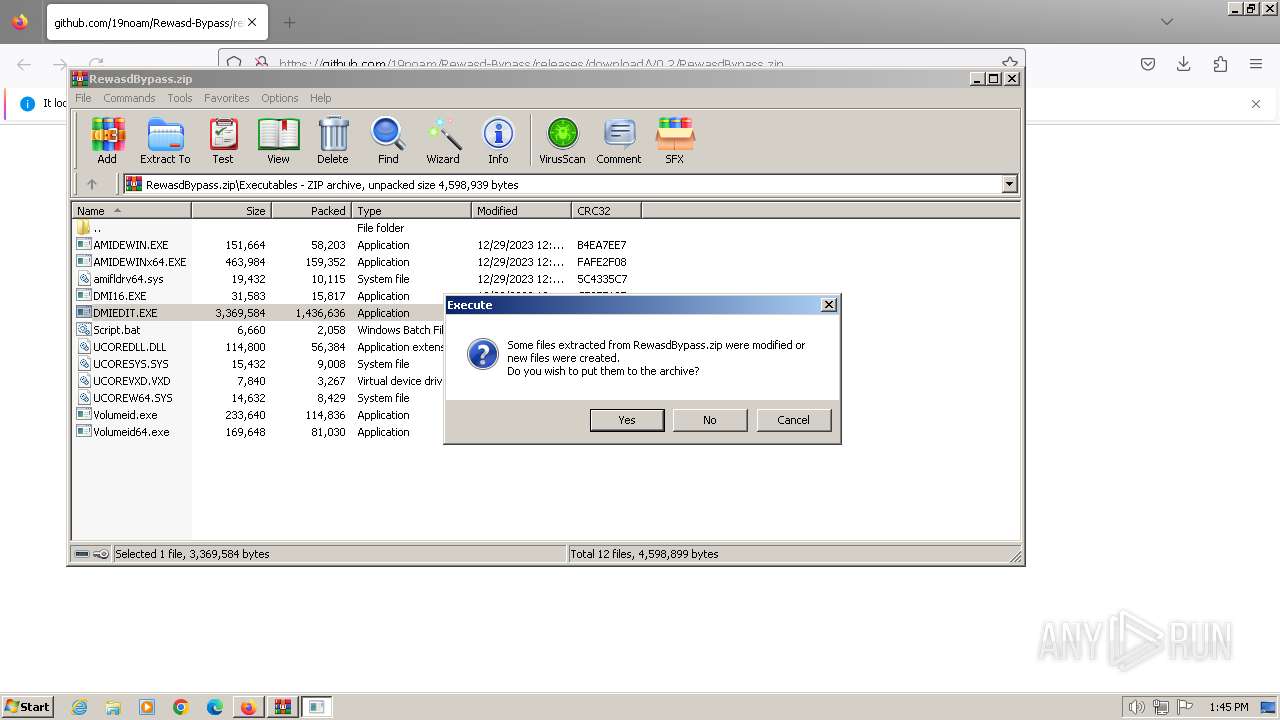Select DMI16.EXE file
Image resolution: width=1280 pixels, height=720 pixels.
(x=112, y=296)
